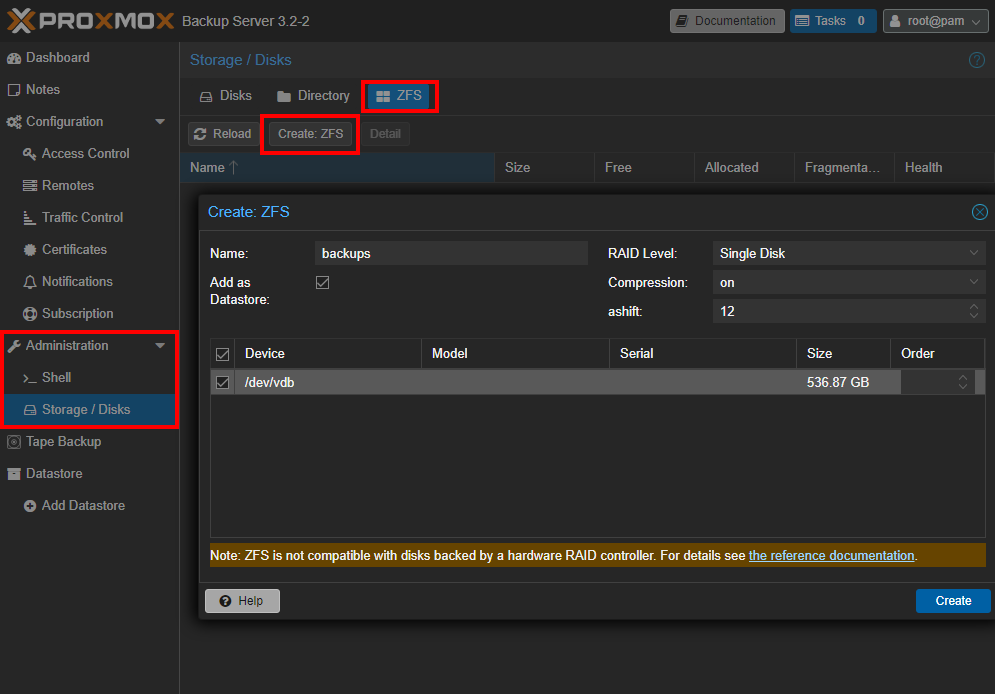Open the root@pam user menu

pyautogui.click(x=936, y=21)
